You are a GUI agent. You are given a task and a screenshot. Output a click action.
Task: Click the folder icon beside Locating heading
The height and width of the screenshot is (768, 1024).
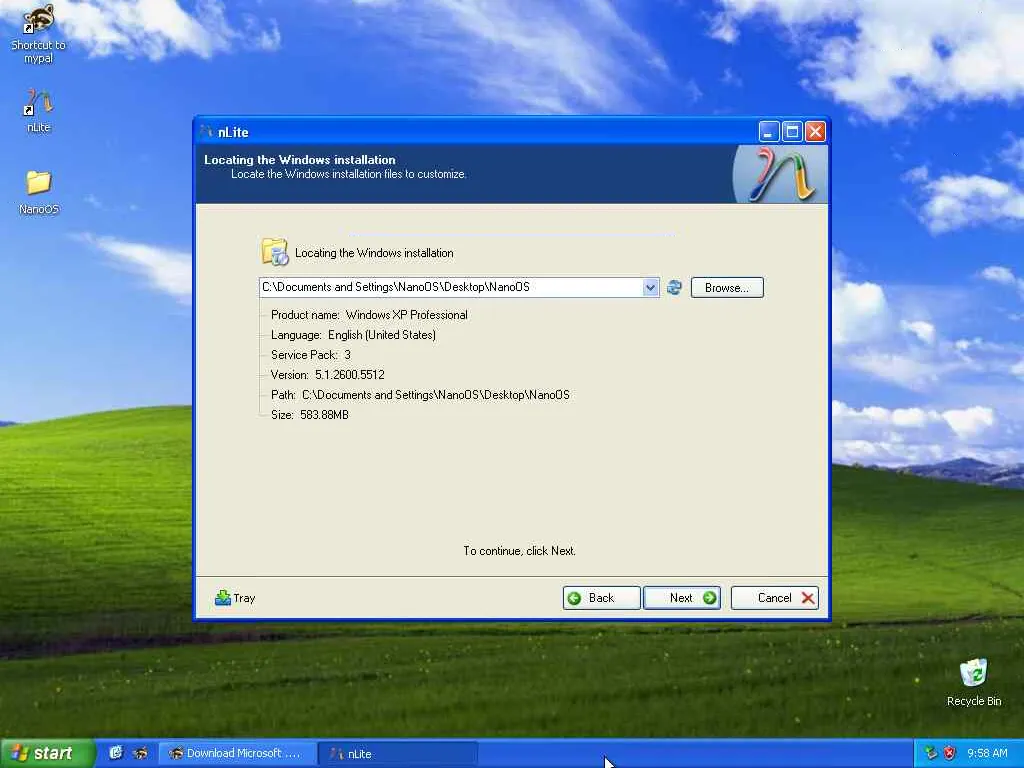275,252
